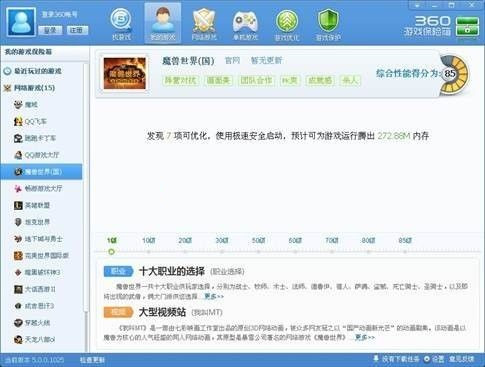485x367 pixels.
Task: Open the 网络游戏 crossed-swords toolbar icon
Action: [204, 24]
